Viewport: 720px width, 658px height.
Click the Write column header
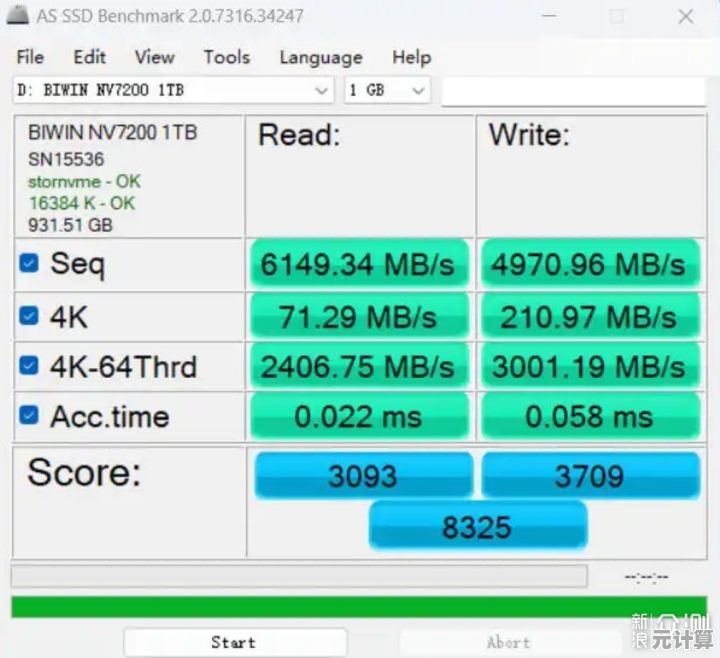[529, 135]
